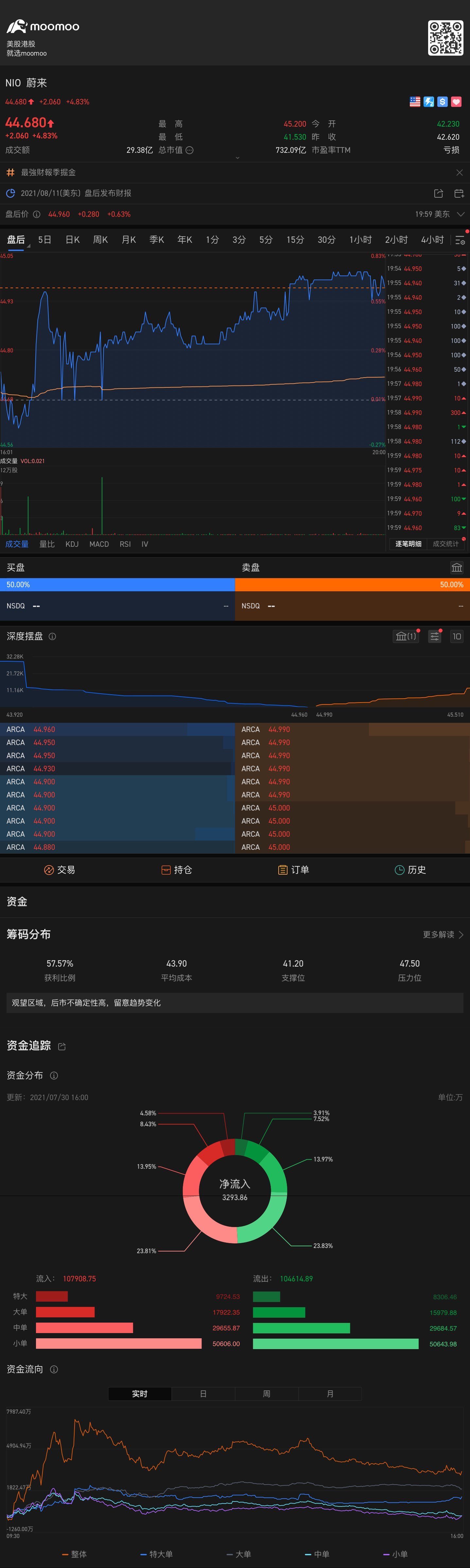The height and width of the screenshot is (1568, 470).
Task: Tap the earnings clock icon
Action: 10,193
